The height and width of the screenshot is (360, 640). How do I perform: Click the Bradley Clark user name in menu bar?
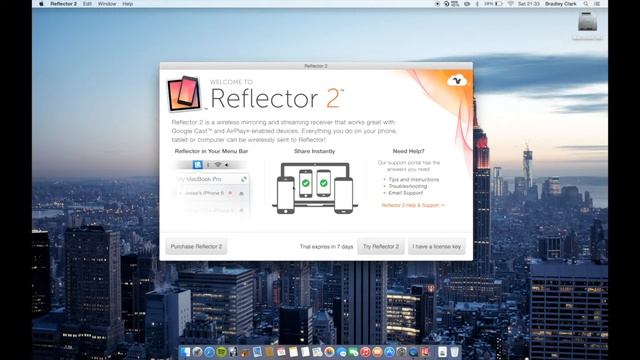(x=560, y=4)
